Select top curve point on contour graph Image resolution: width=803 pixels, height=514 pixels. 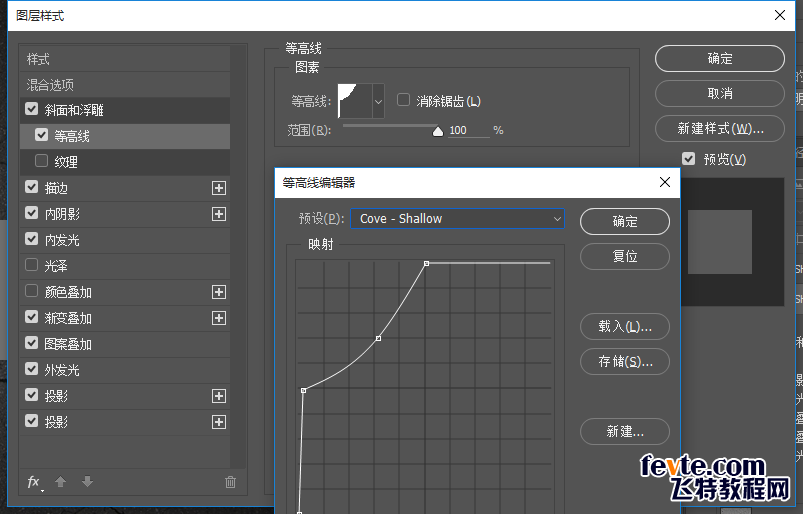(x=426, y=264)
